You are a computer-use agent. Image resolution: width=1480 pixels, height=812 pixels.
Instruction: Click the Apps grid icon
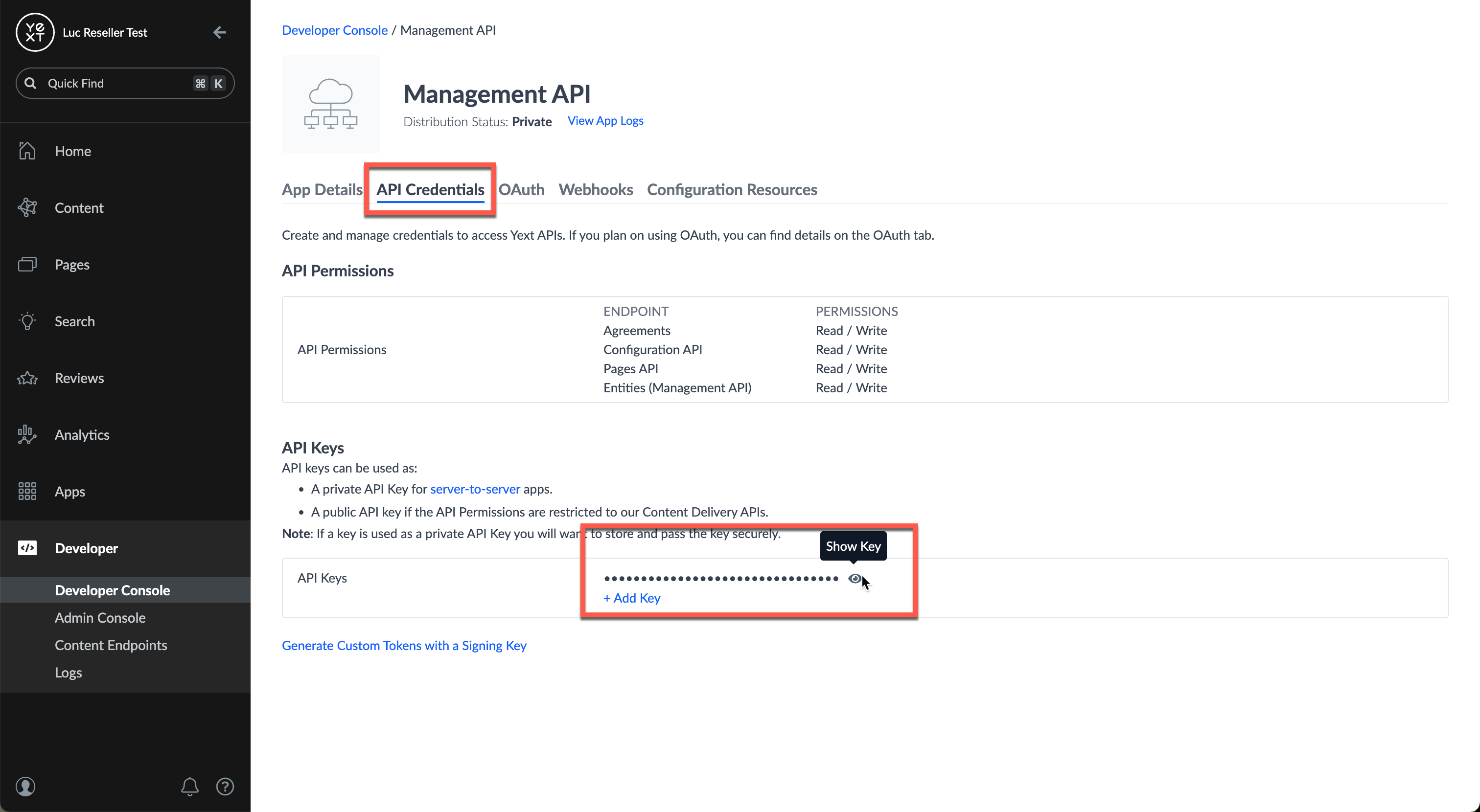(27, 491)
